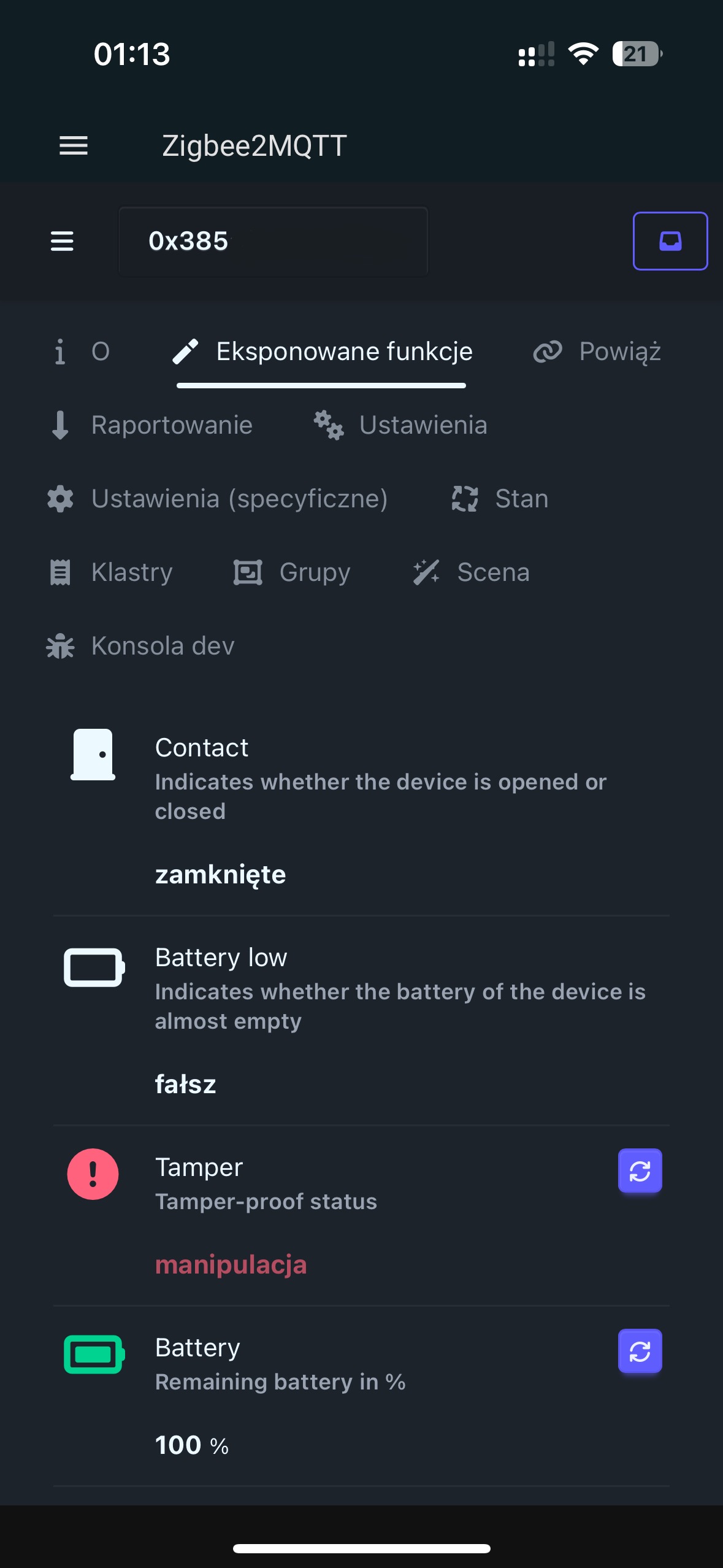This screenshot has width=723, height=1568.
Task: Go to Ustawienia (specyficzne) tab
Action: pos(218,499)
